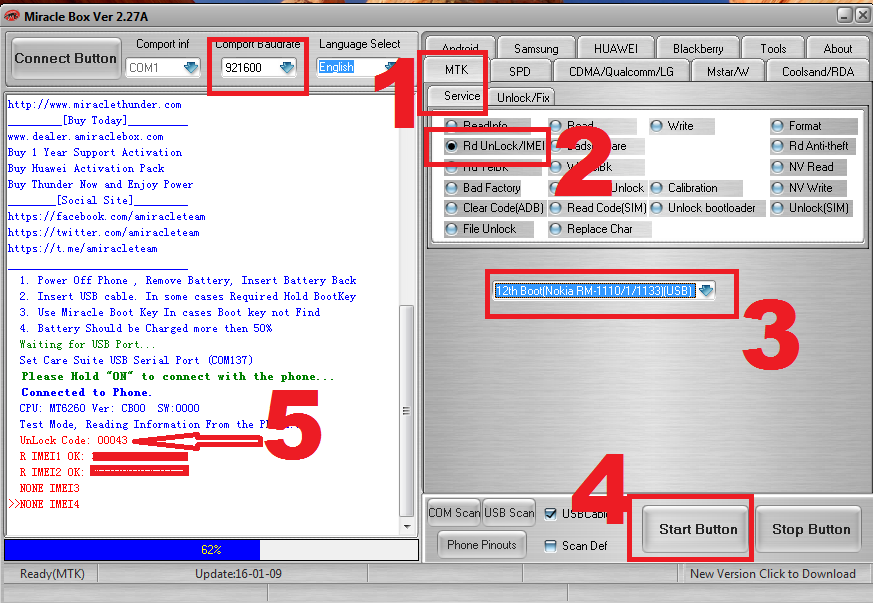Click the Connect Button

coord(66,58)
